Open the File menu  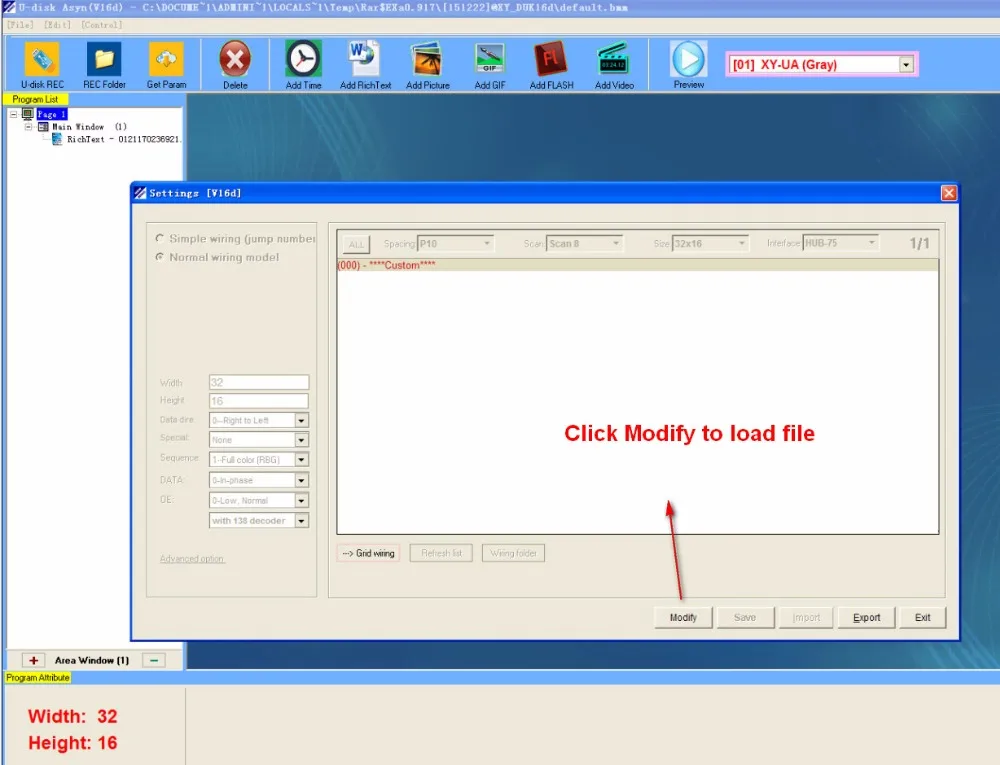(x=20, y=25)
